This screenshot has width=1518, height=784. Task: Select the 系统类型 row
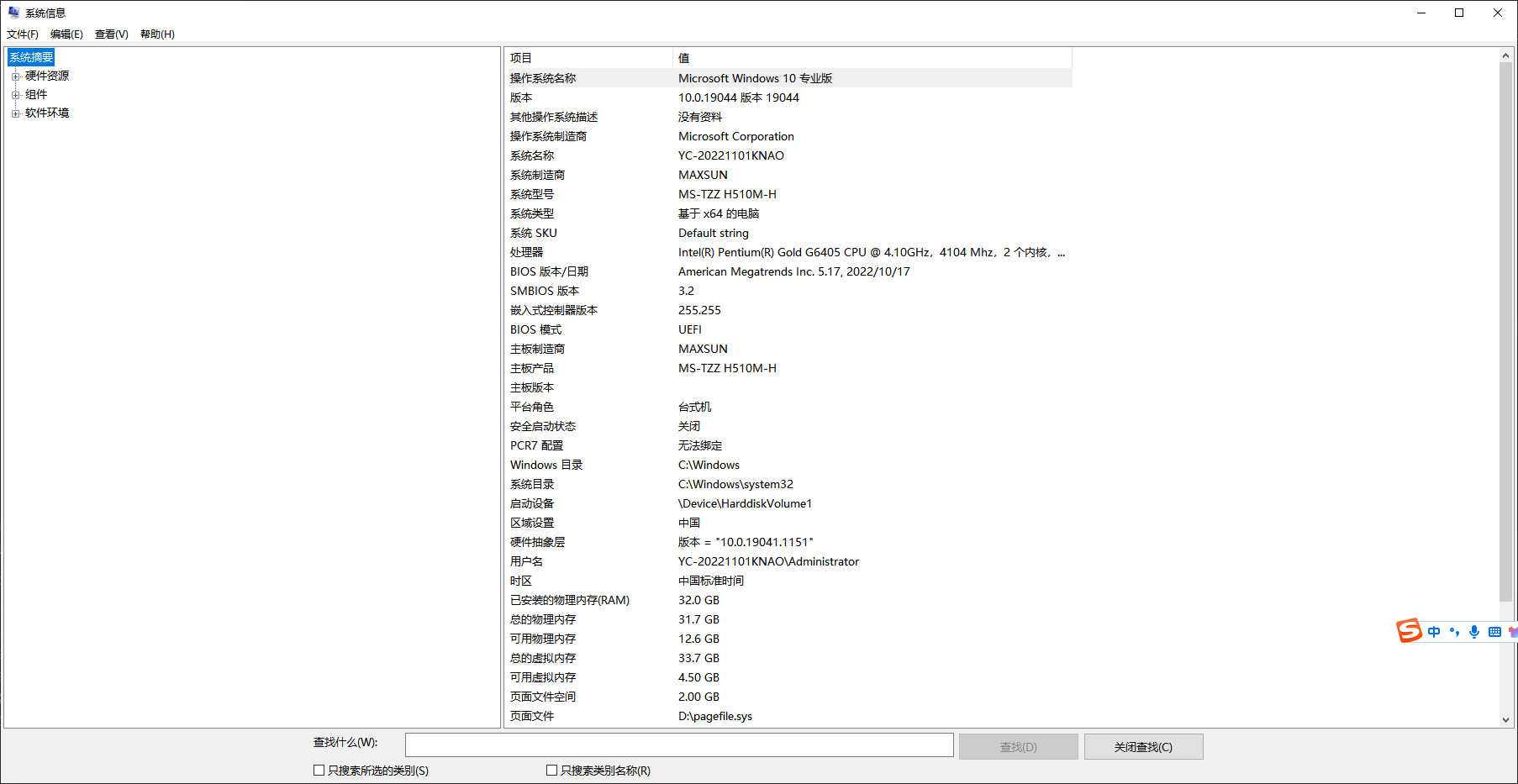(x=788, y=213)
